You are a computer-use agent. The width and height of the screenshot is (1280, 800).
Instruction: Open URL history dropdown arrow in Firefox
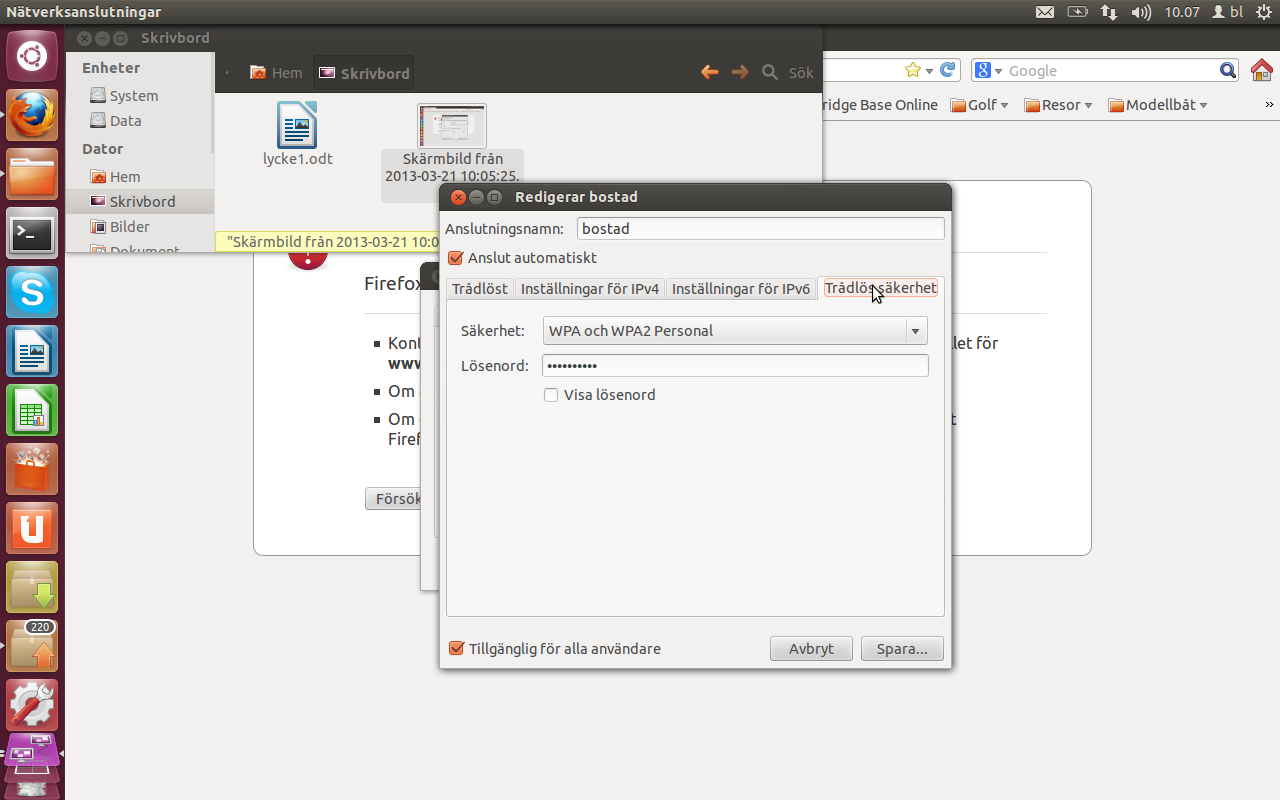[930, 71]
